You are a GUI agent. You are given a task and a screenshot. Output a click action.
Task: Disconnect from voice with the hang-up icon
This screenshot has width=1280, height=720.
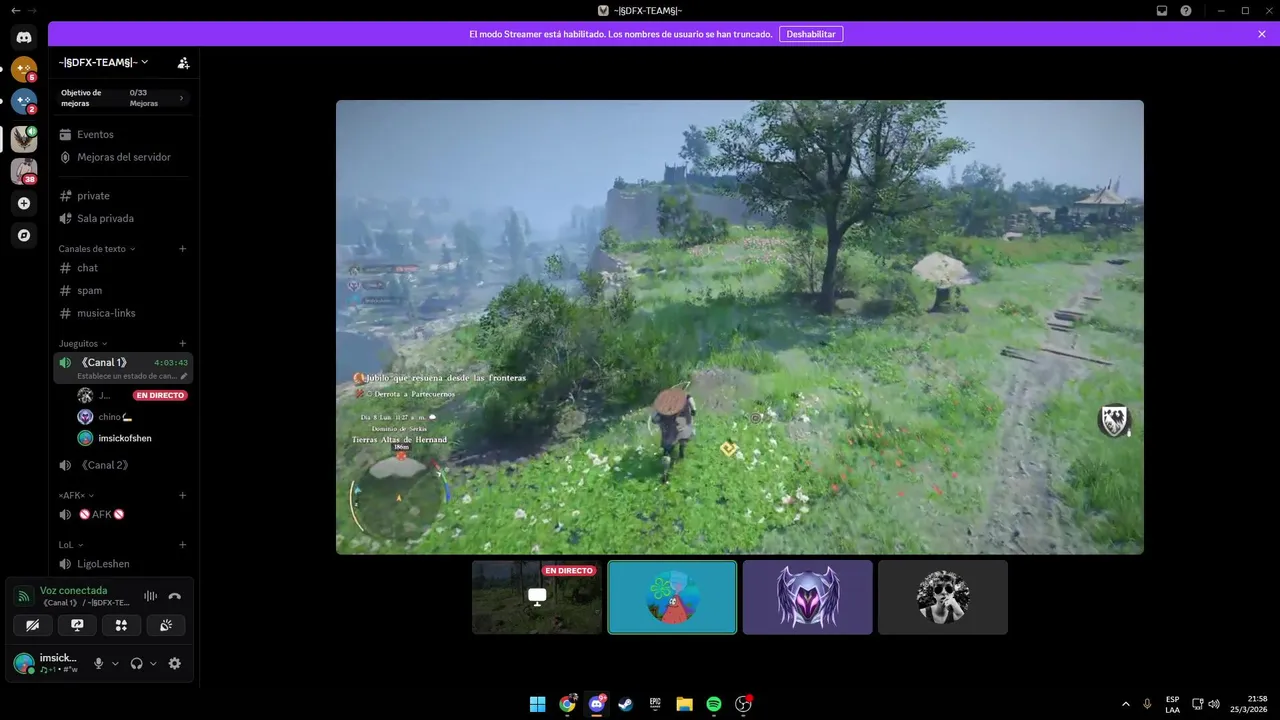tap(175, 596)
